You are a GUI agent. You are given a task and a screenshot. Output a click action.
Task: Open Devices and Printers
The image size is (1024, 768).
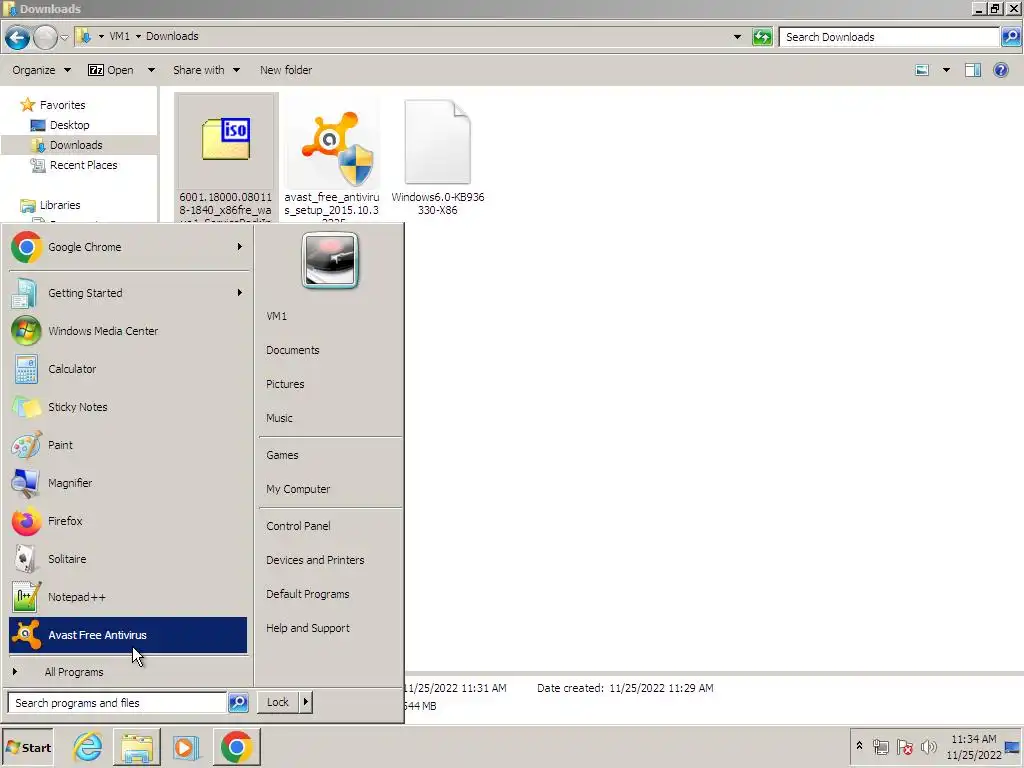click(x=315, y=560)
